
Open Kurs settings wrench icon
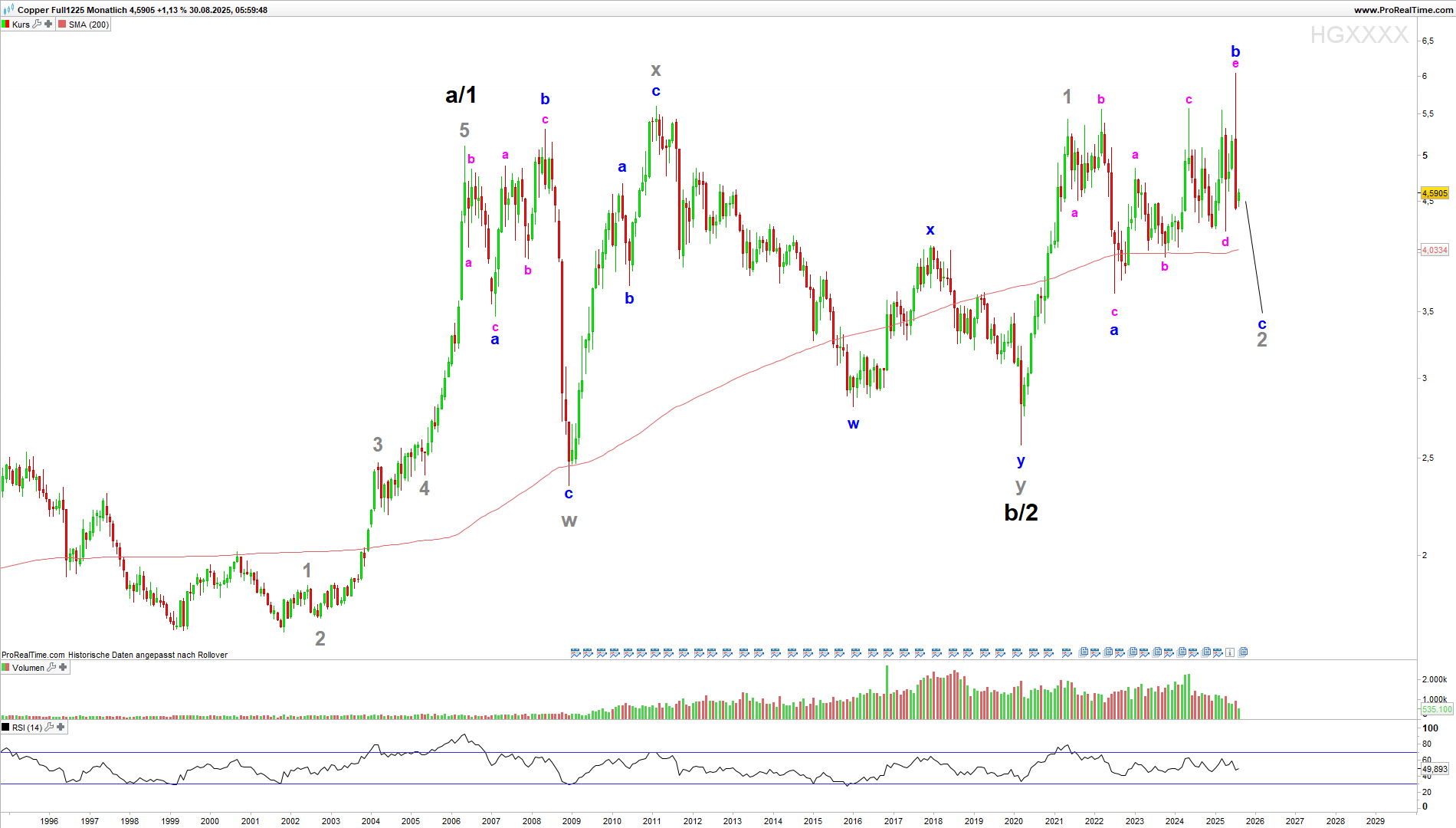point(37,25)
